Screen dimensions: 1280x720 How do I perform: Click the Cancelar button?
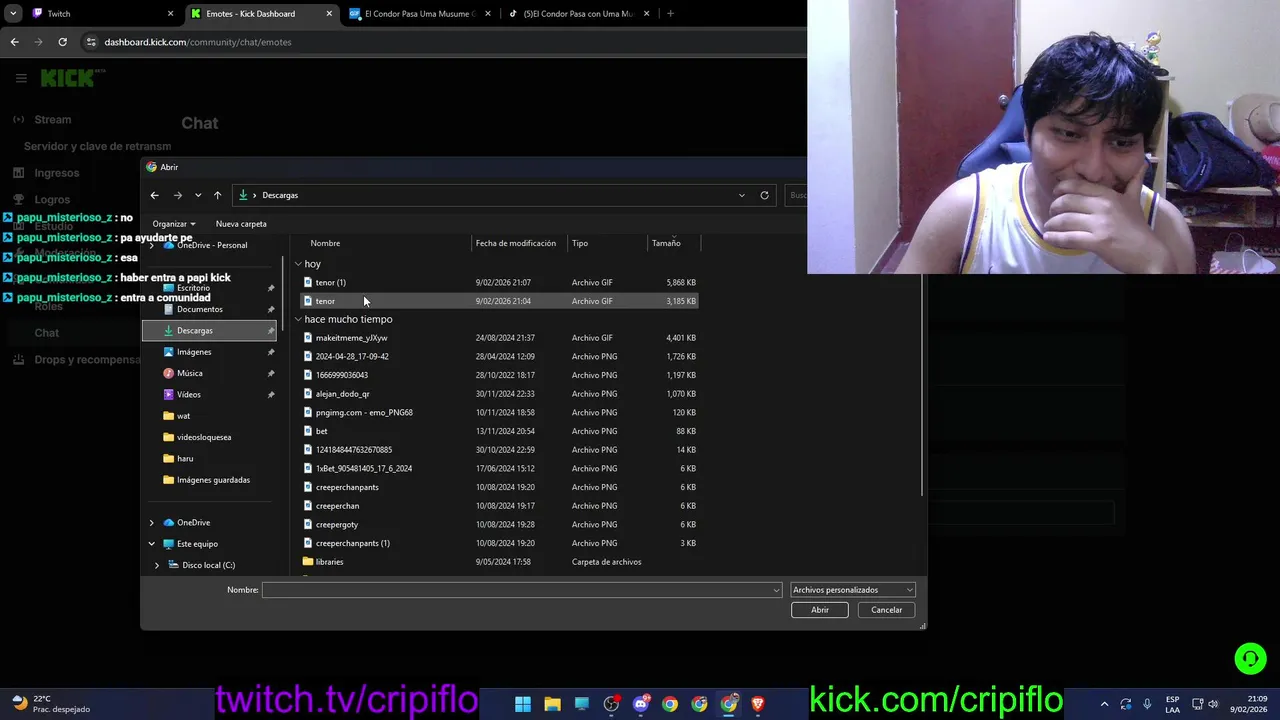tap(886, 610)
